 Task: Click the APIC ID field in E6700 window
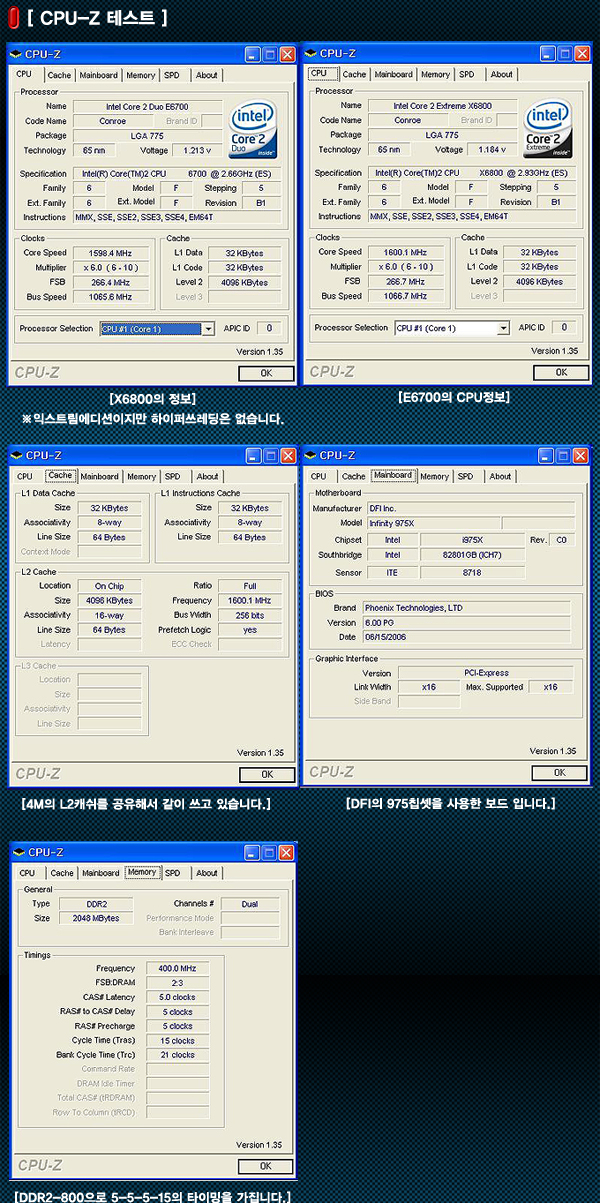[x=268, y=328]
